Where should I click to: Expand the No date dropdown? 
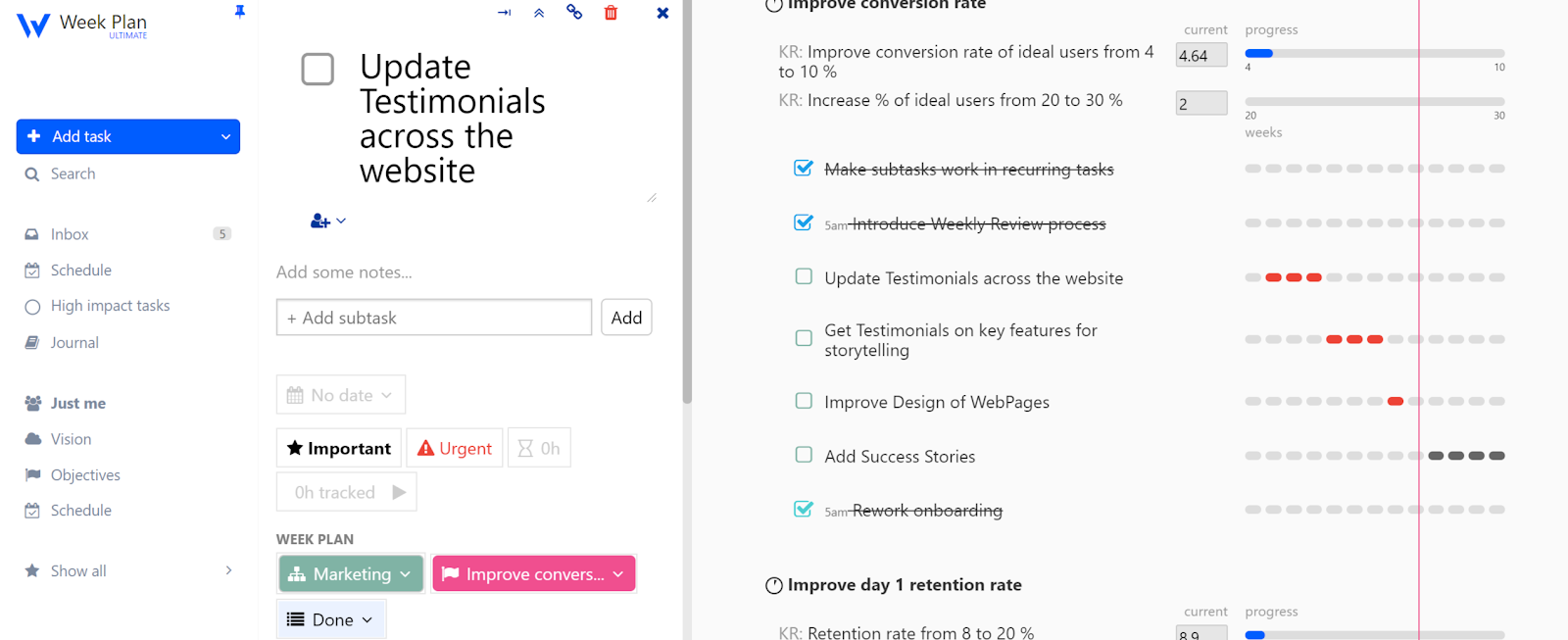coord(340,395)
